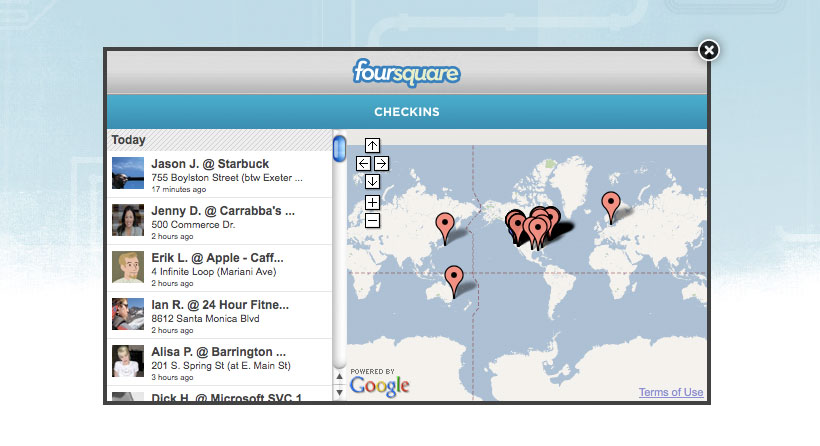This screenshot has height=446, width=820.
Task: Zoom out the map with minus button
Action: pos(372,221)
